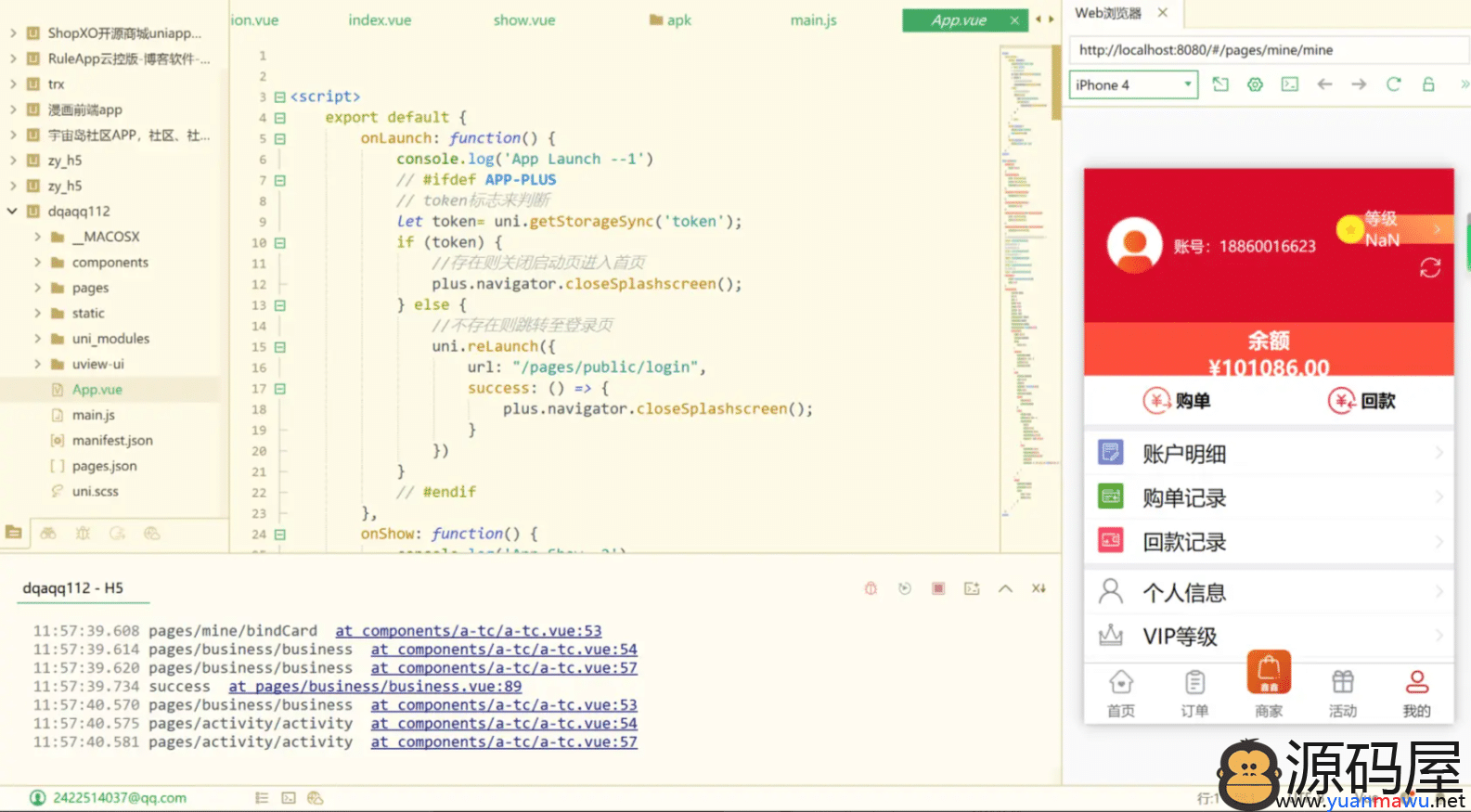Open link business.vue:89 in console
This screenshot has width=1471, height=812.
(x=375, y=686)
